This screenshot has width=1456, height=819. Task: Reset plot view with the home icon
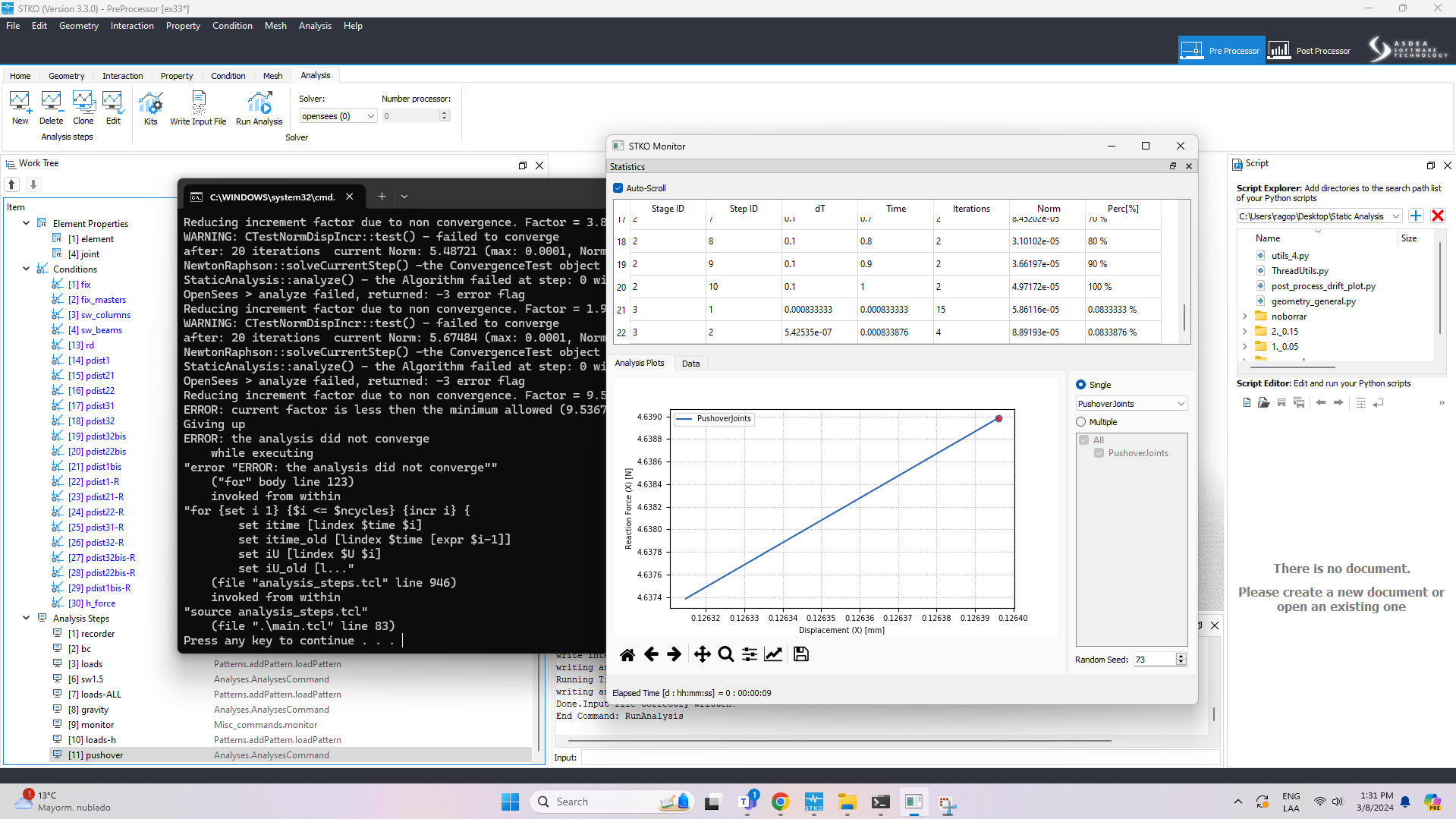pos(627,654)
